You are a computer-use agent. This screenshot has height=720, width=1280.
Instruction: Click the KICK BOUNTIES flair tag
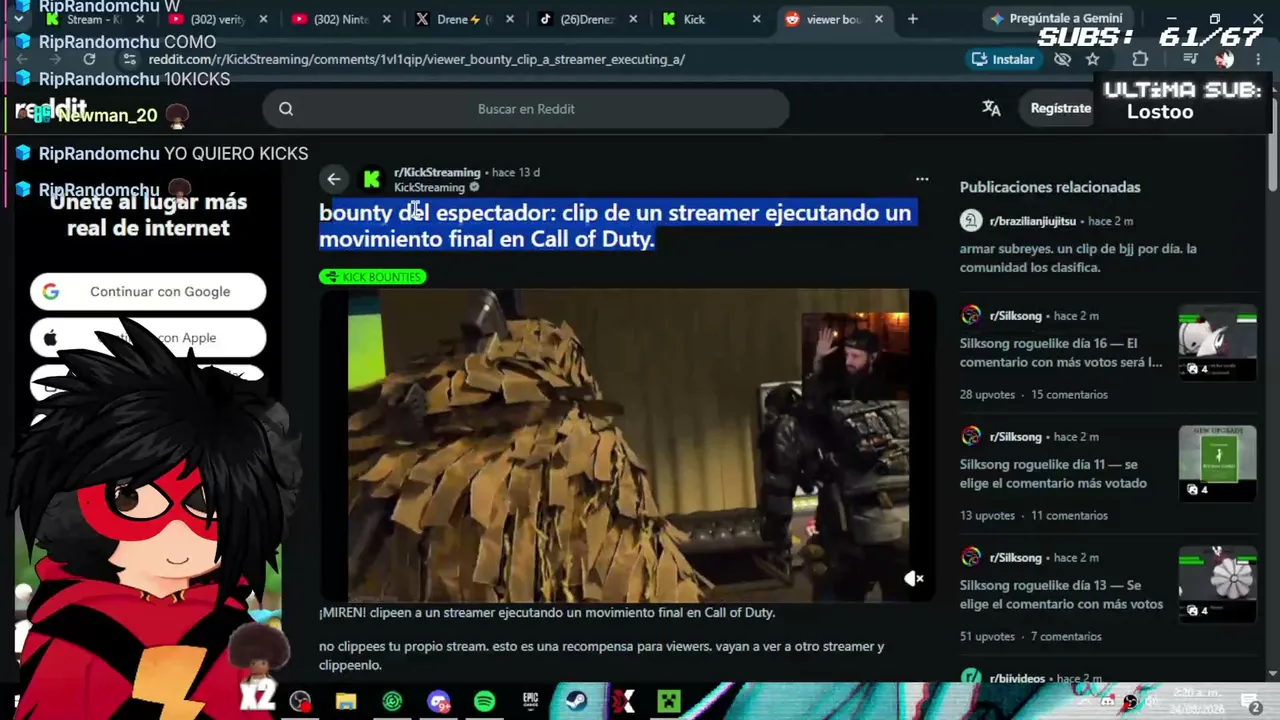[373, 277]
